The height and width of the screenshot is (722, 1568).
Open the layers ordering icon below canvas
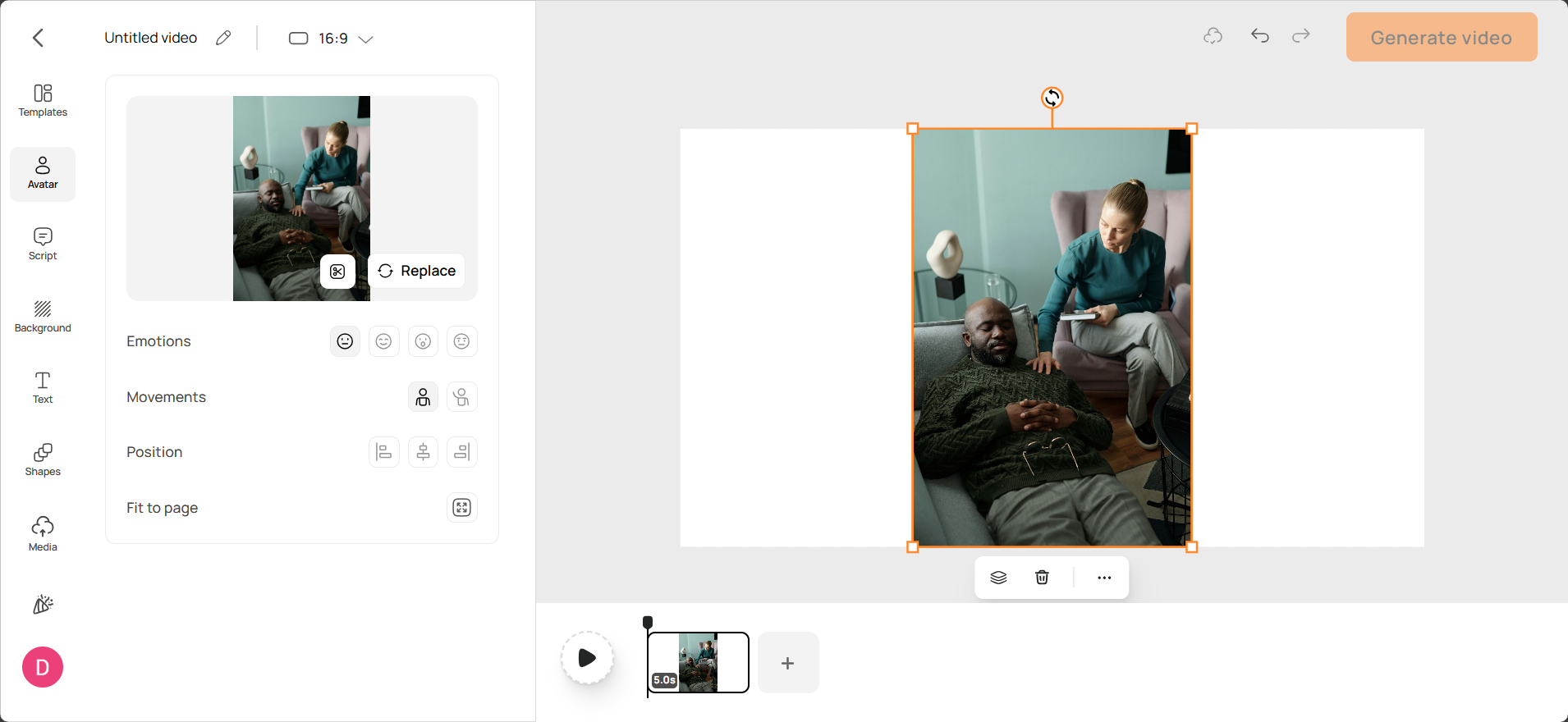tap(998, 578)
